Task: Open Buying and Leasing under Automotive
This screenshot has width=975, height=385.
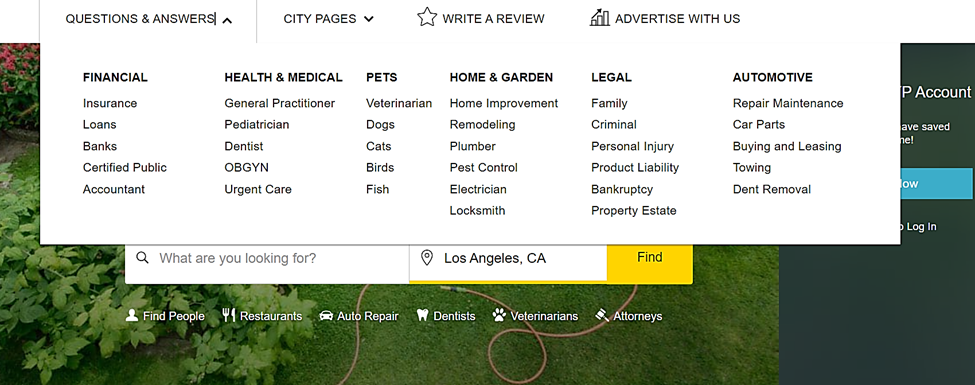Action: click(x=787, y=146)
